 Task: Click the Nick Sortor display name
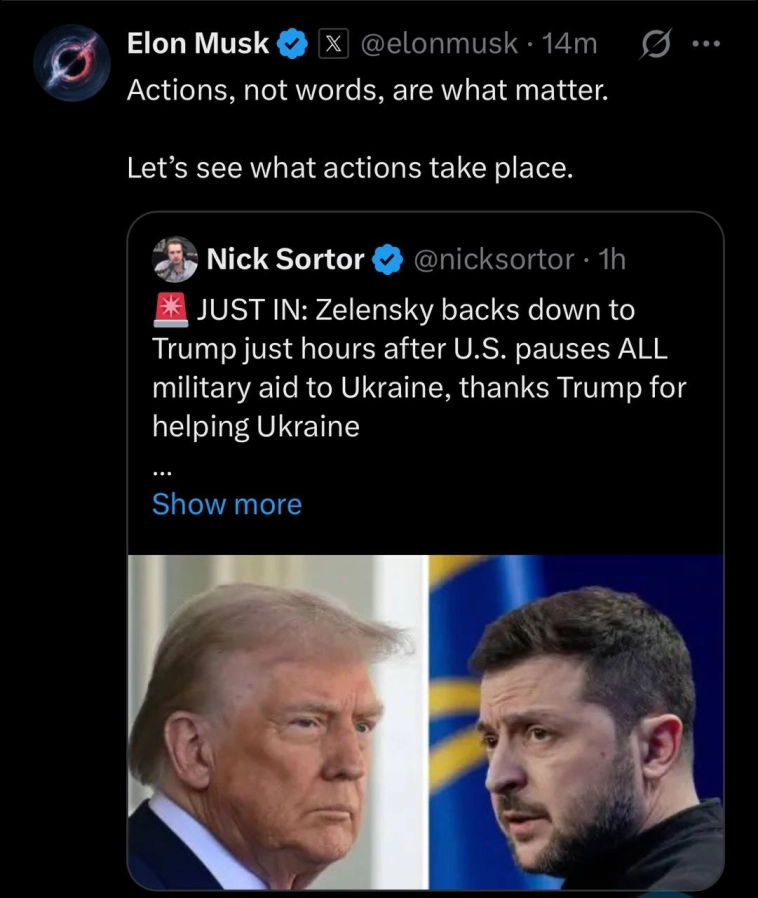284,260
